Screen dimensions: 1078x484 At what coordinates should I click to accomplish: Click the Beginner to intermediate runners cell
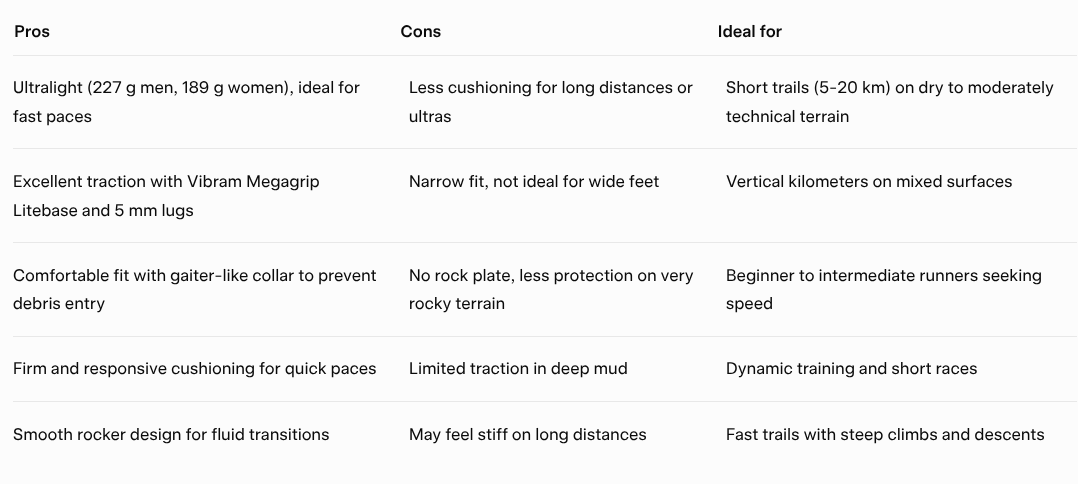pos(883,289)
